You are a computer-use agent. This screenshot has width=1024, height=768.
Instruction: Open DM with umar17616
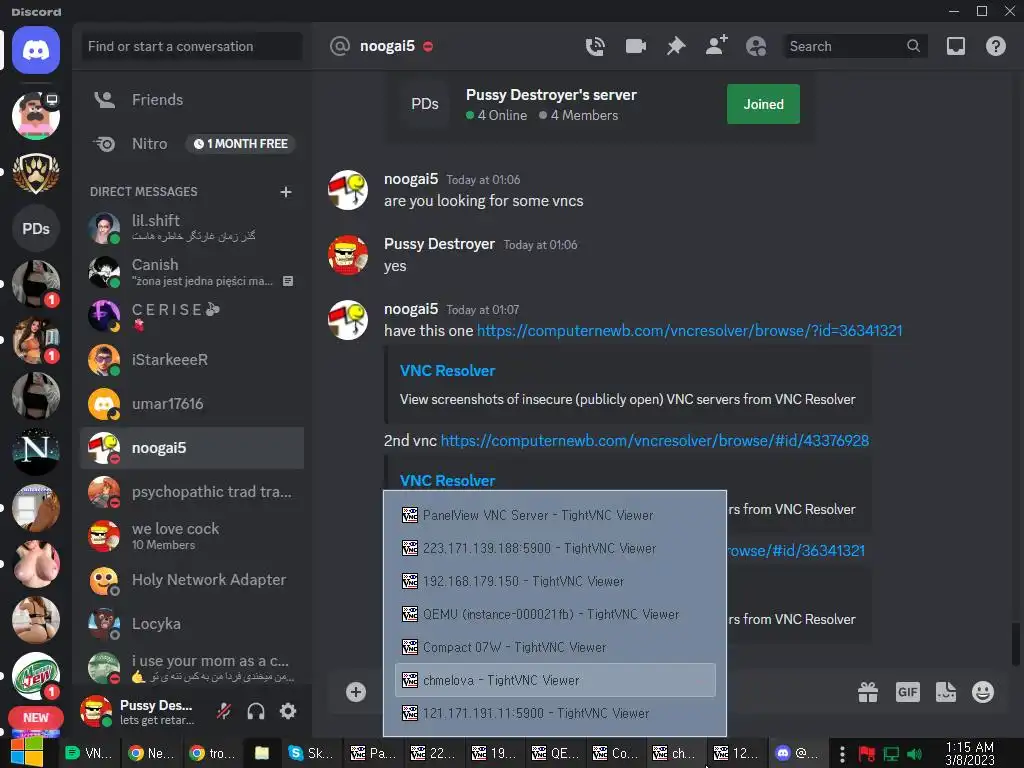192,404
